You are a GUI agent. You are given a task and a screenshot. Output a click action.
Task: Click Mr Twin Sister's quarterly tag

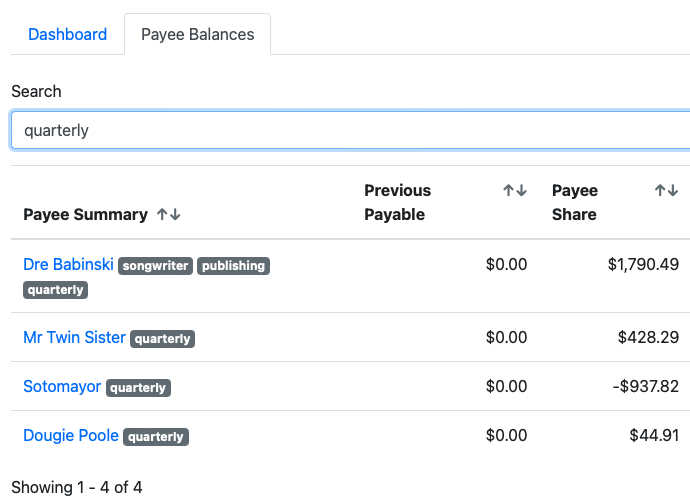162,339
